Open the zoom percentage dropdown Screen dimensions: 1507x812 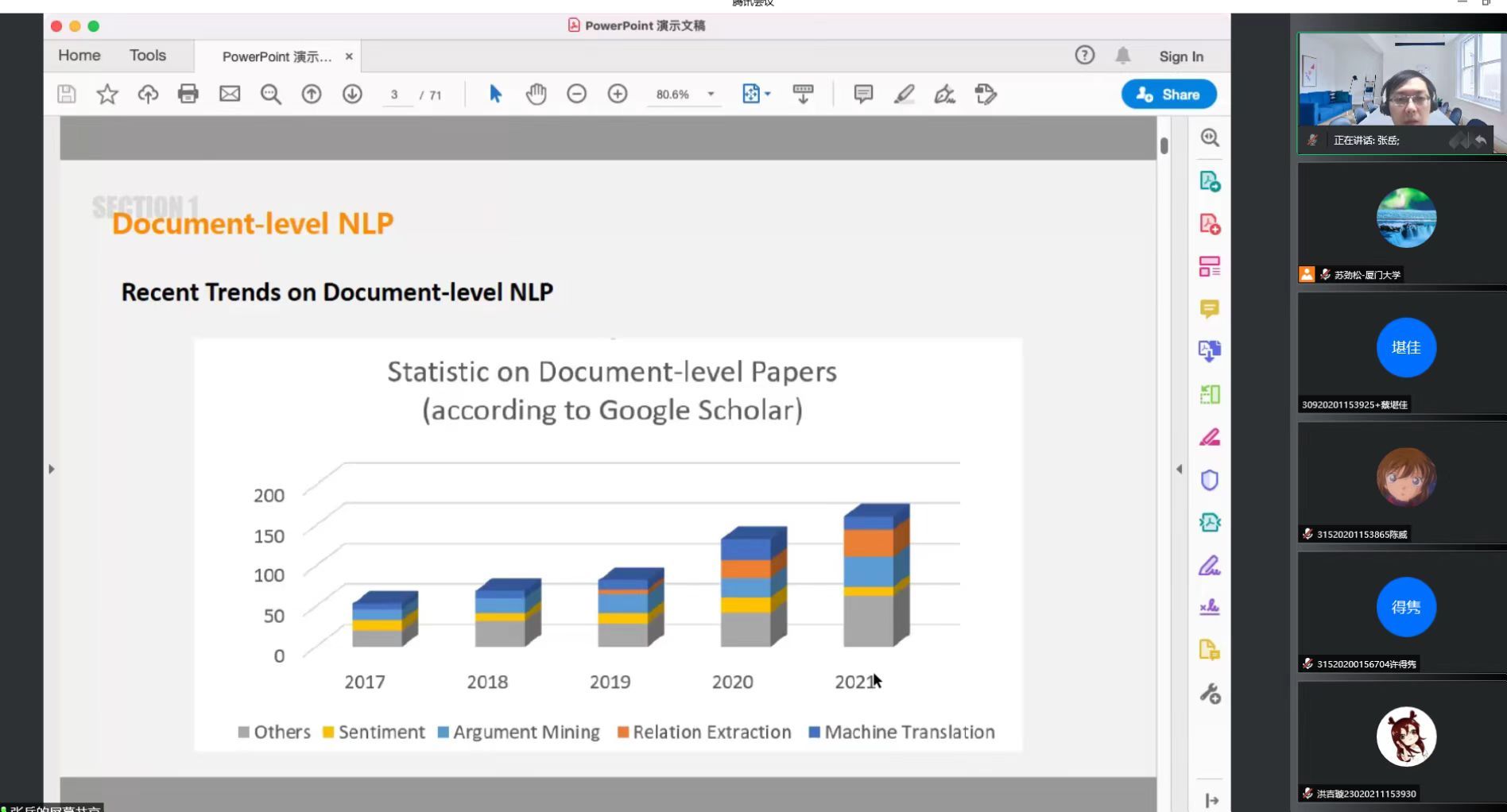tap(711, 95)
